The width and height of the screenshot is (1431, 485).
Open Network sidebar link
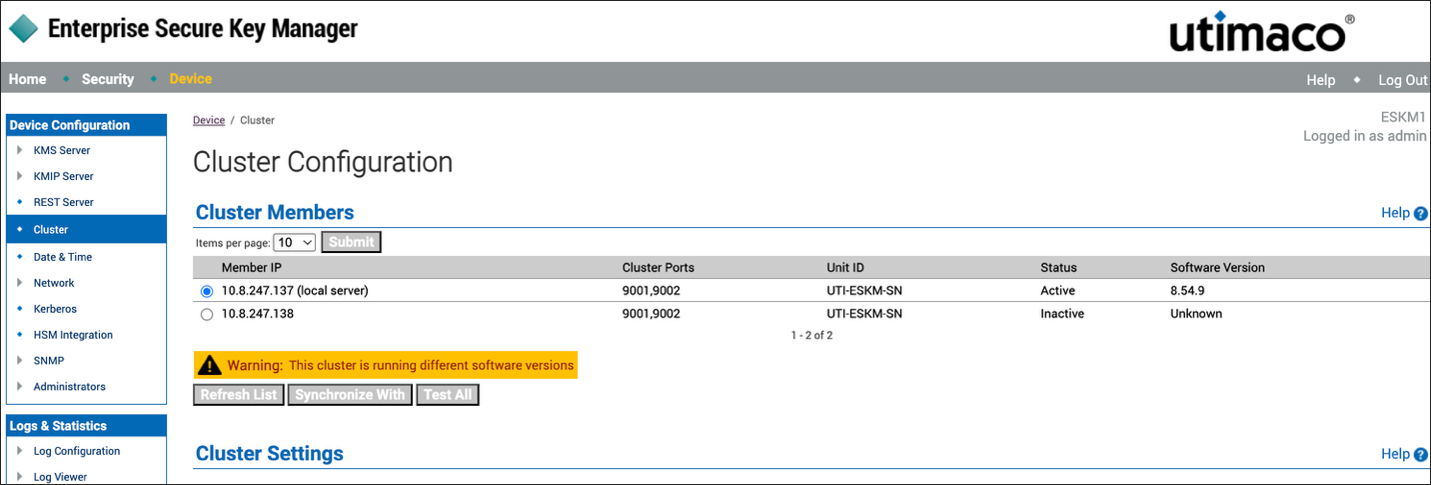(x=54, y=283)
